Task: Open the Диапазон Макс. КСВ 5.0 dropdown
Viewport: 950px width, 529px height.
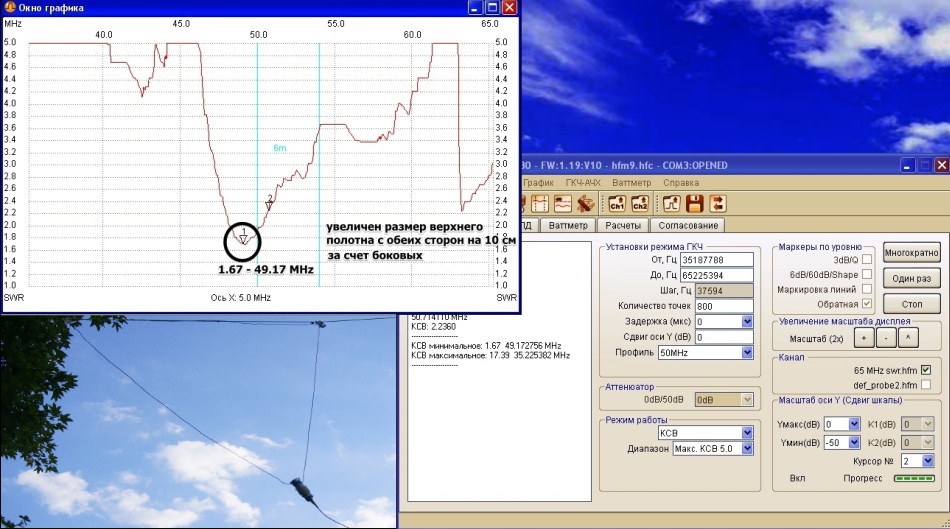Action: coord(747,449)
